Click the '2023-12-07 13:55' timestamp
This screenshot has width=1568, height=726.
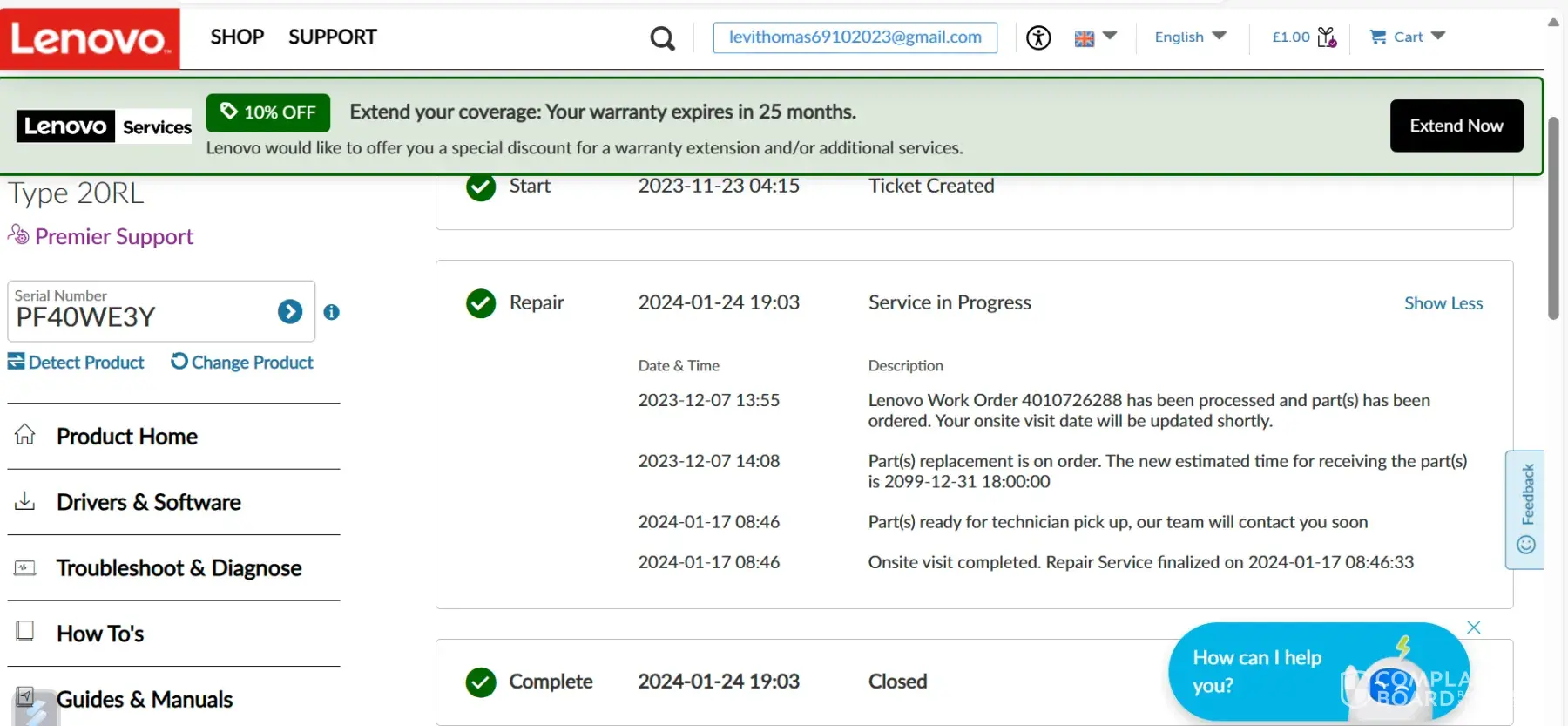[709, 400]
